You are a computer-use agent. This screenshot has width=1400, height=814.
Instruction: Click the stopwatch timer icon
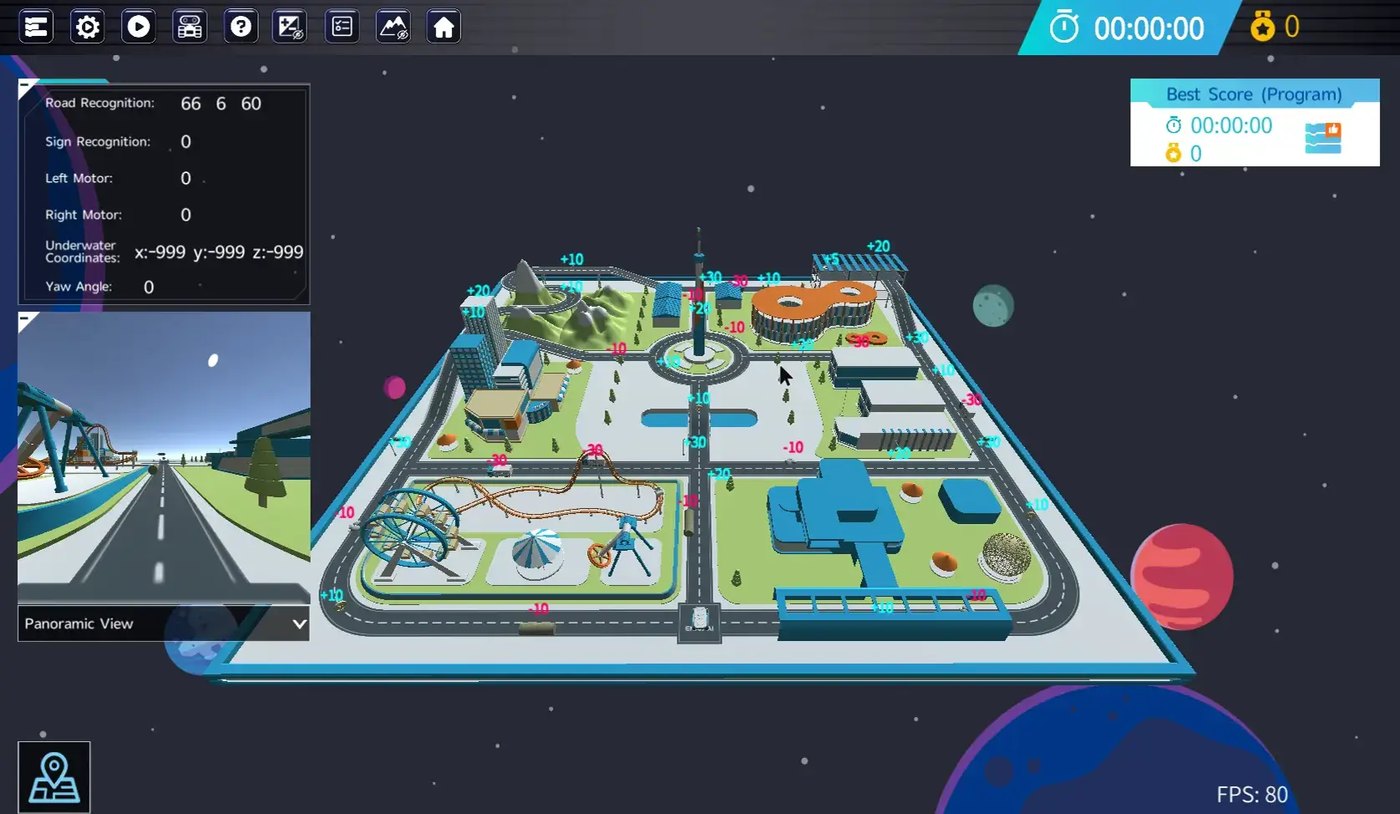(x=1064, y=27)
